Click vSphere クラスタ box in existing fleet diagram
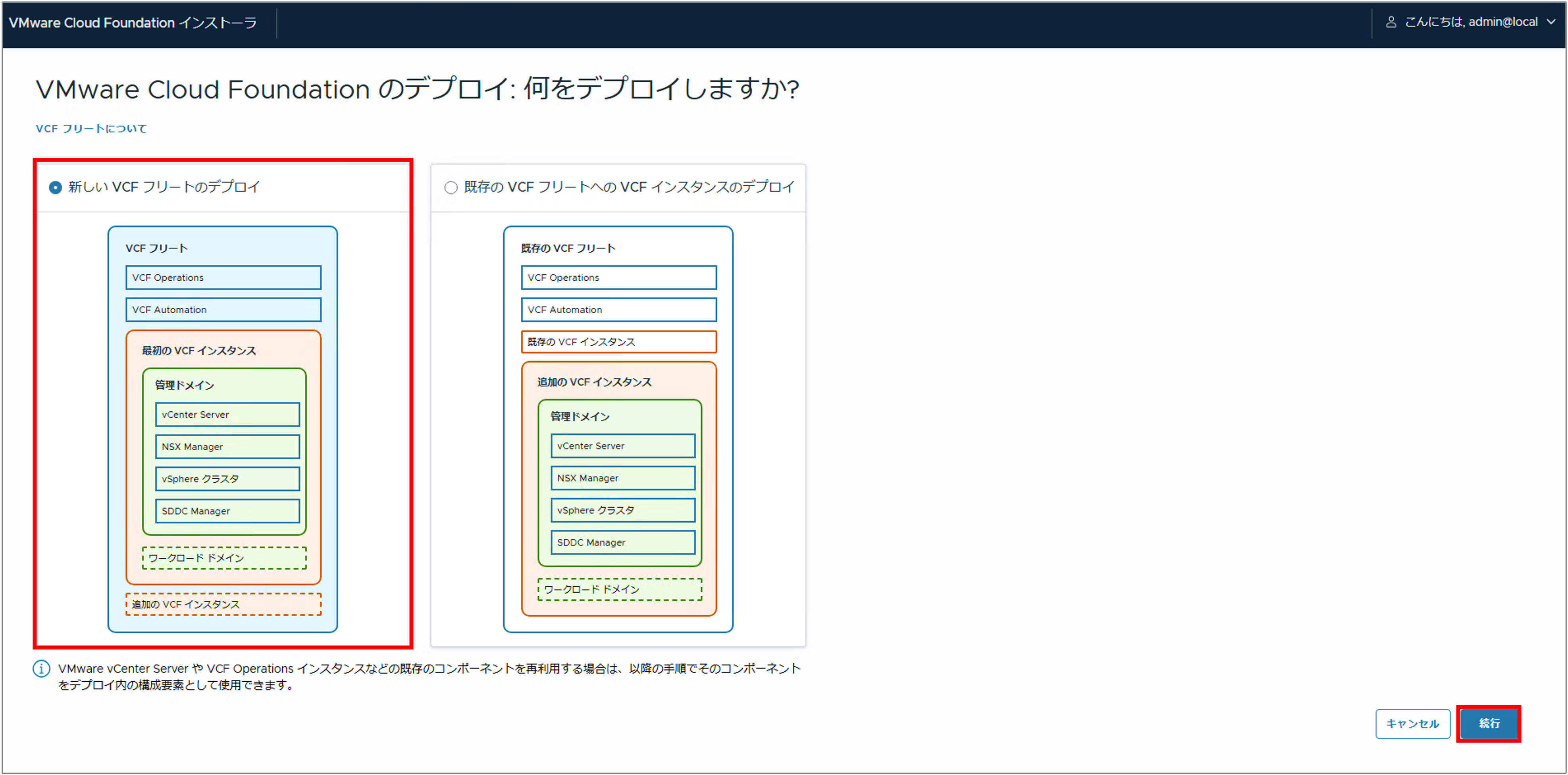The width and height of the screenshot is (1568, 775). point(623,511)
